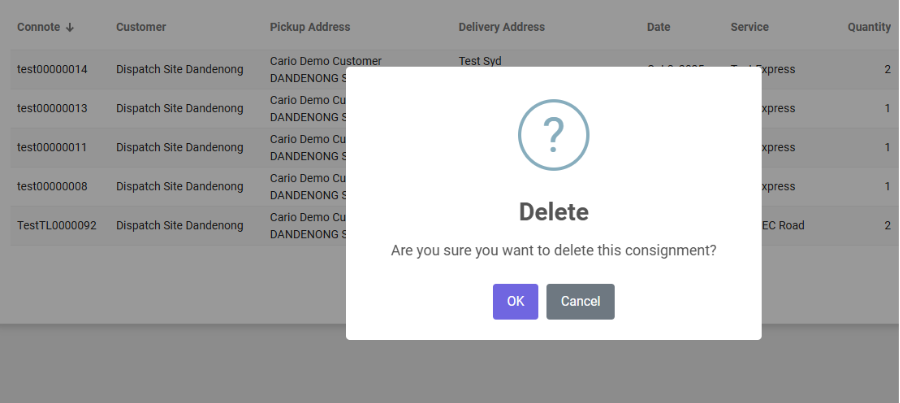900x403 pixels.
Task: Click the Delete dialog heading
Action: pyautogui.click(x=553, y=212)
